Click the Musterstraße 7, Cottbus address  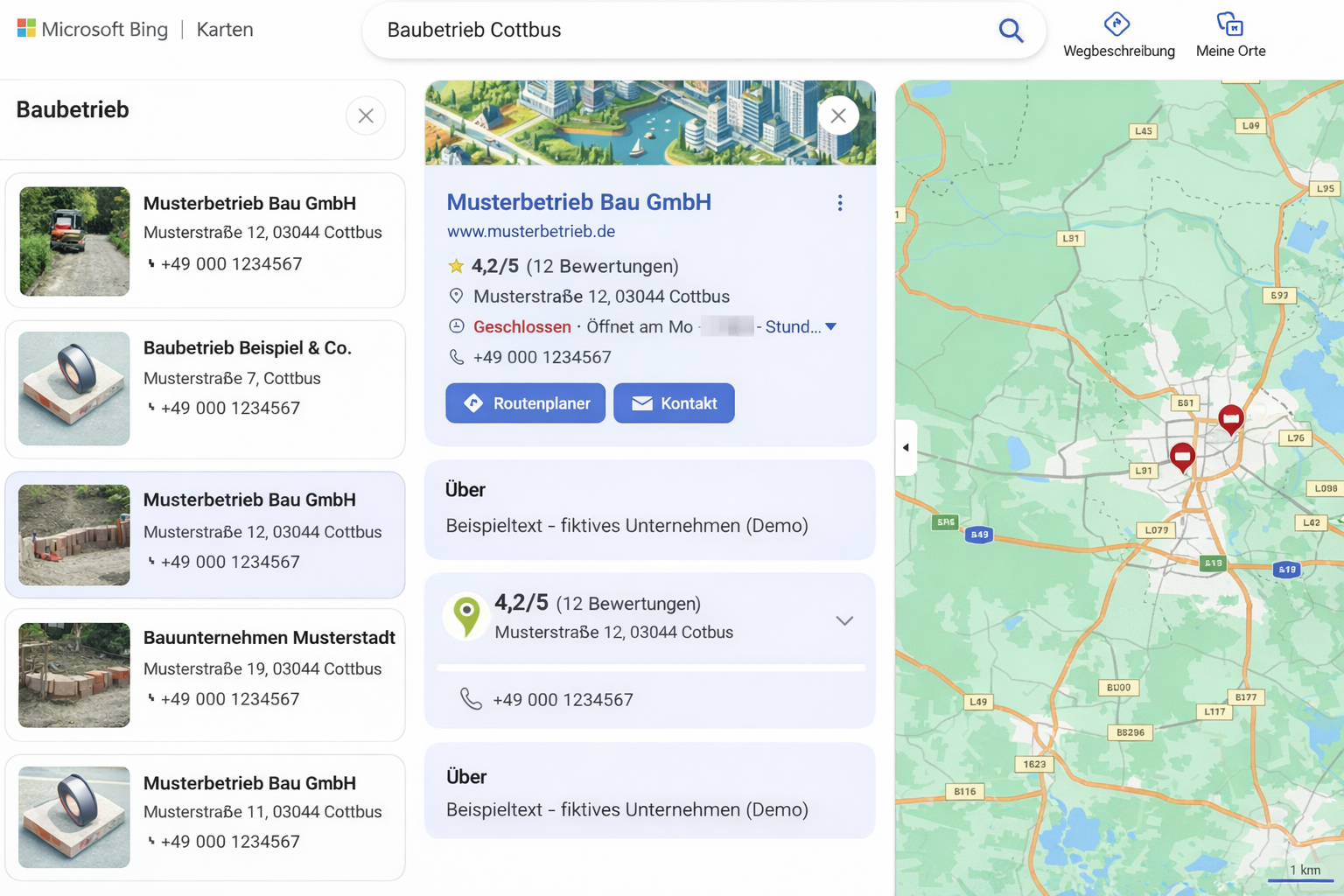tap(232, 378)
